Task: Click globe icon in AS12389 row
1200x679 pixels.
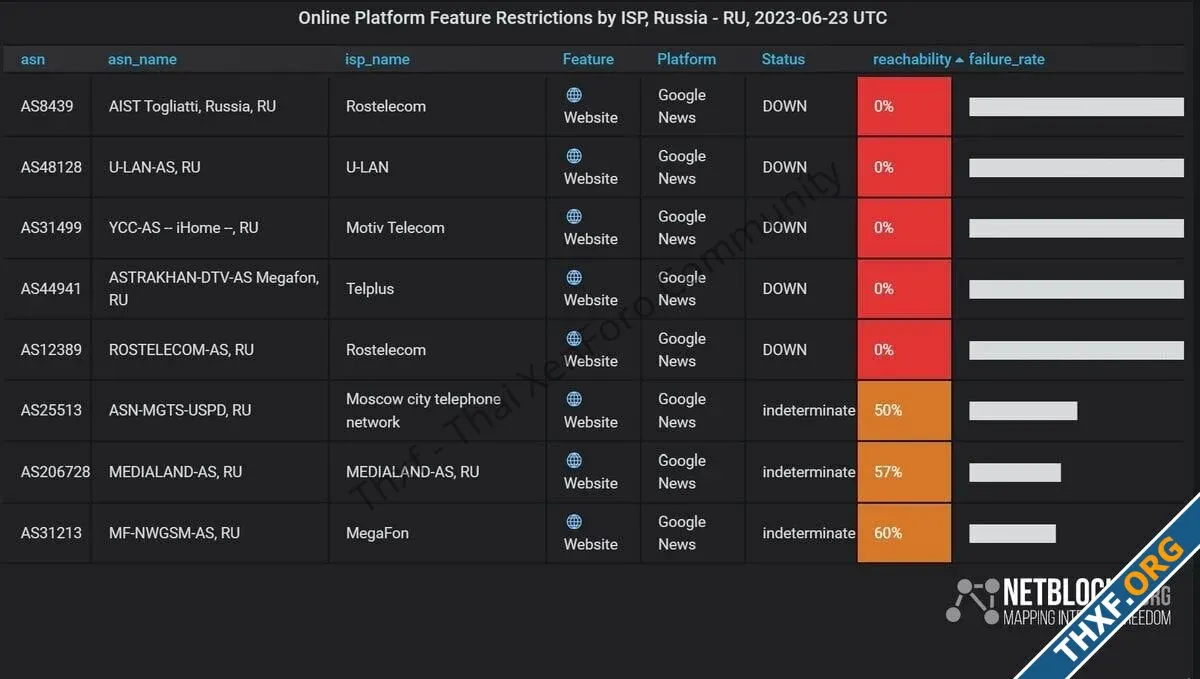Action: point(574,338)
